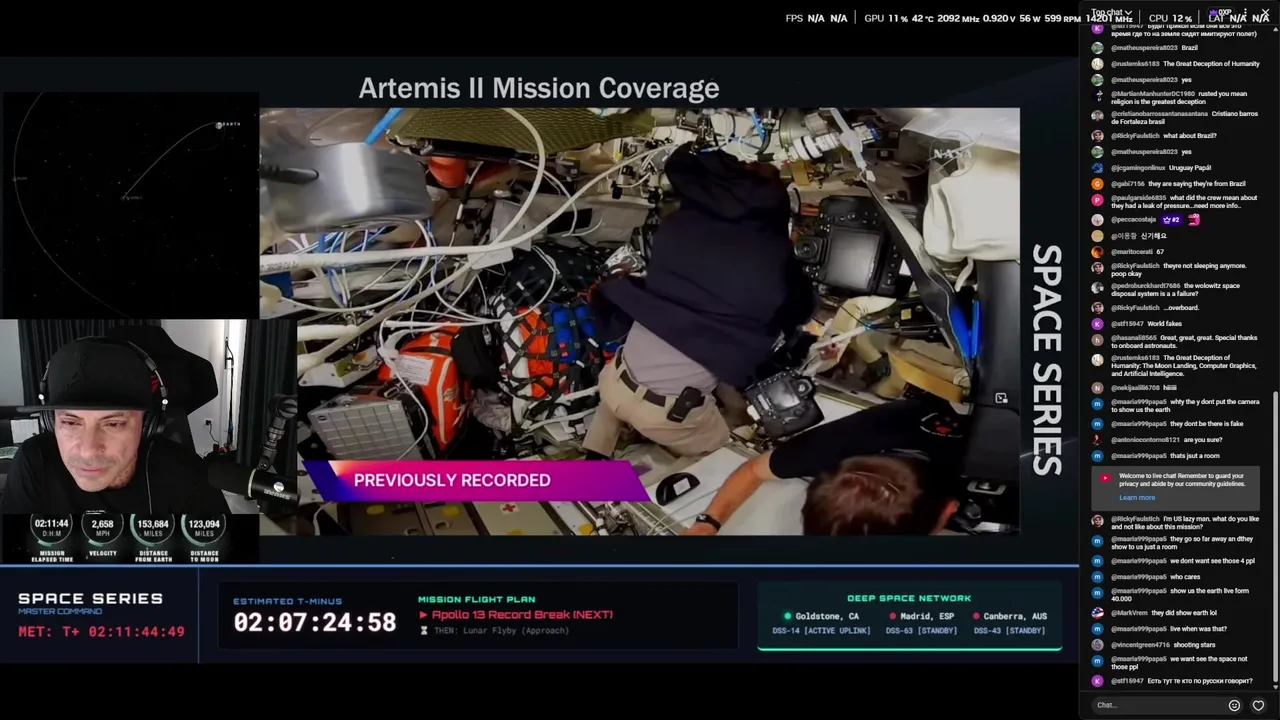
Task: Click vincentgreen4716's avatar beside 'shooting stars'
Action: coord(1098,645)
